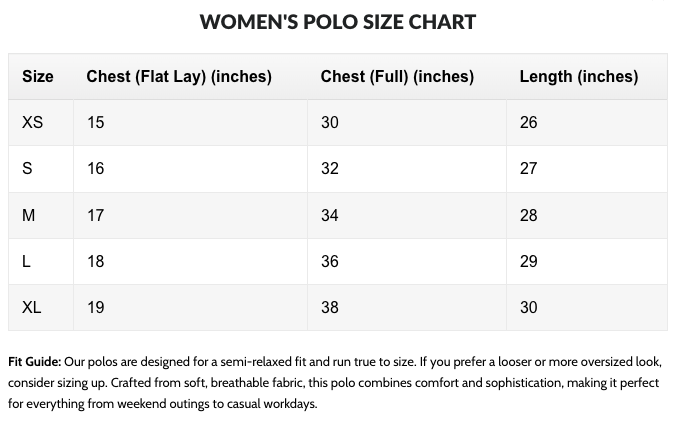Select the XS size cell
This screenshot has height=426, width=674.
32,123
